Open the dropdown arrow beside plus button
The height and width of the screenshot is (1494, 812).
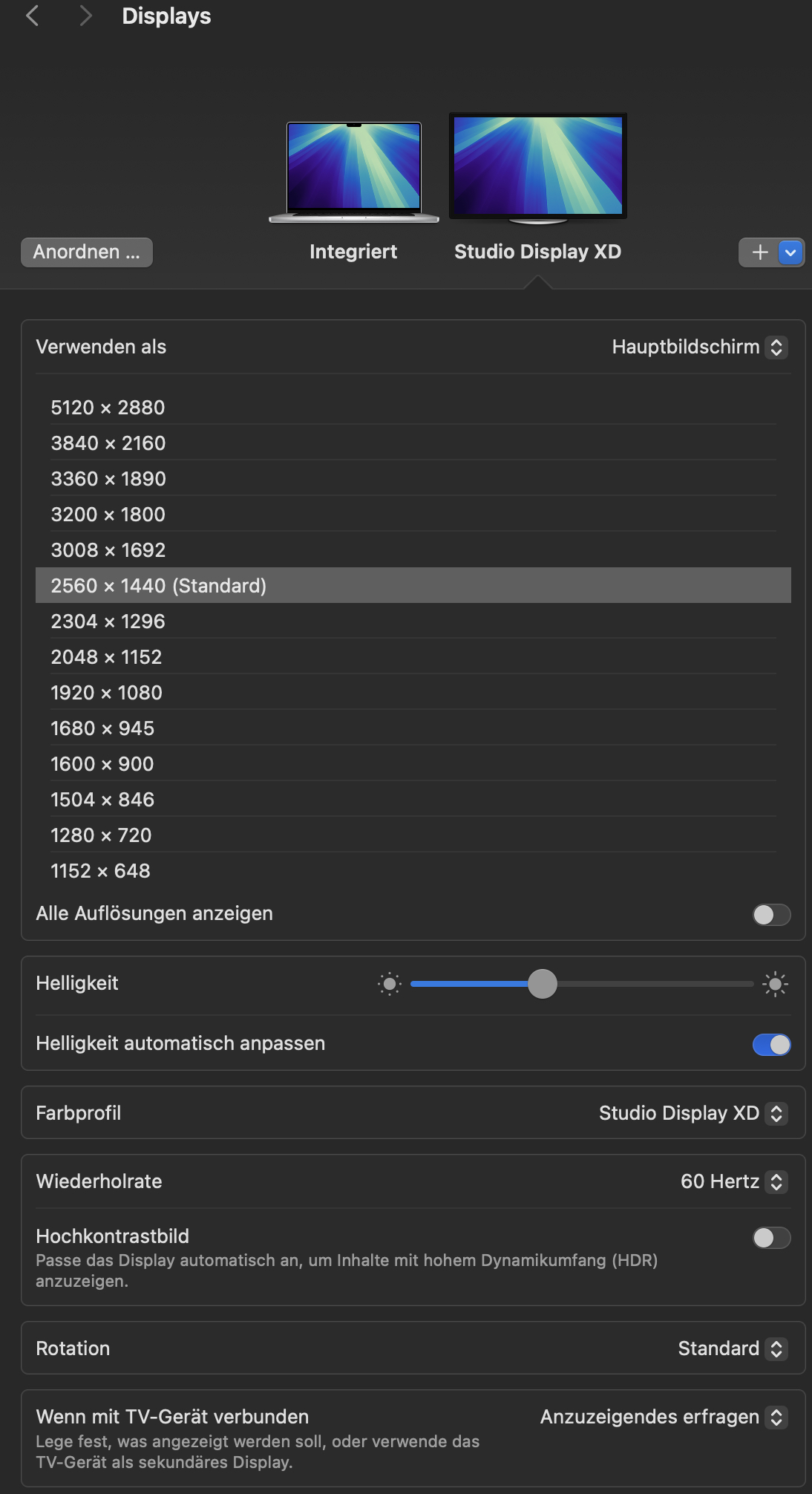pos(790,252)
